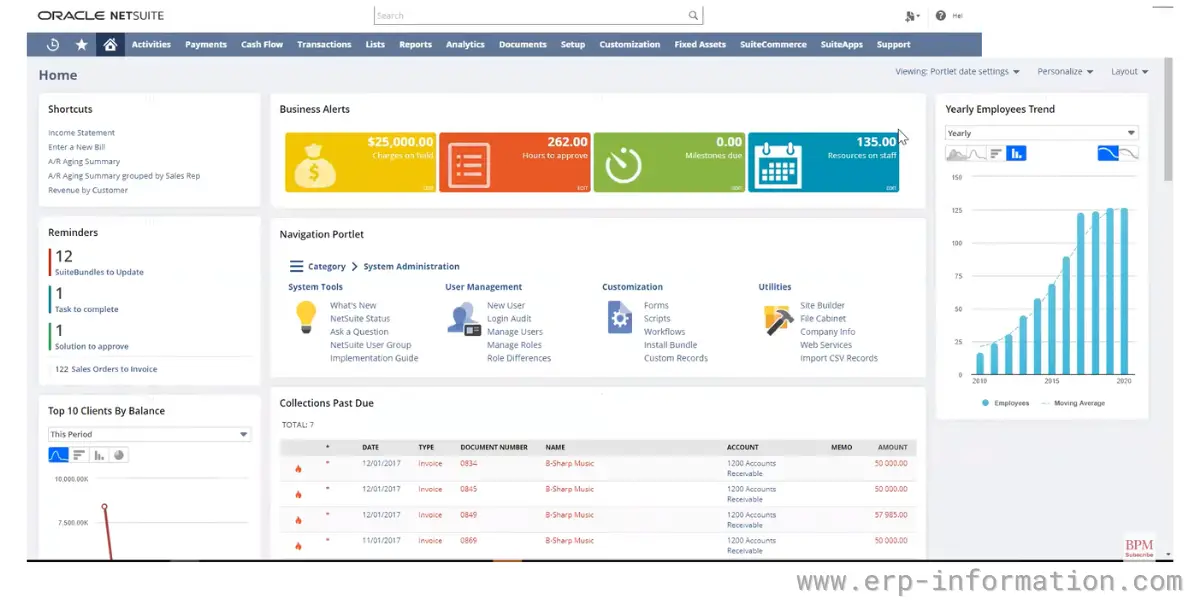This screenshot has width=1200, height=600.
Task: Click the flame icon for invoice 0834
Action: coord(298,468)
